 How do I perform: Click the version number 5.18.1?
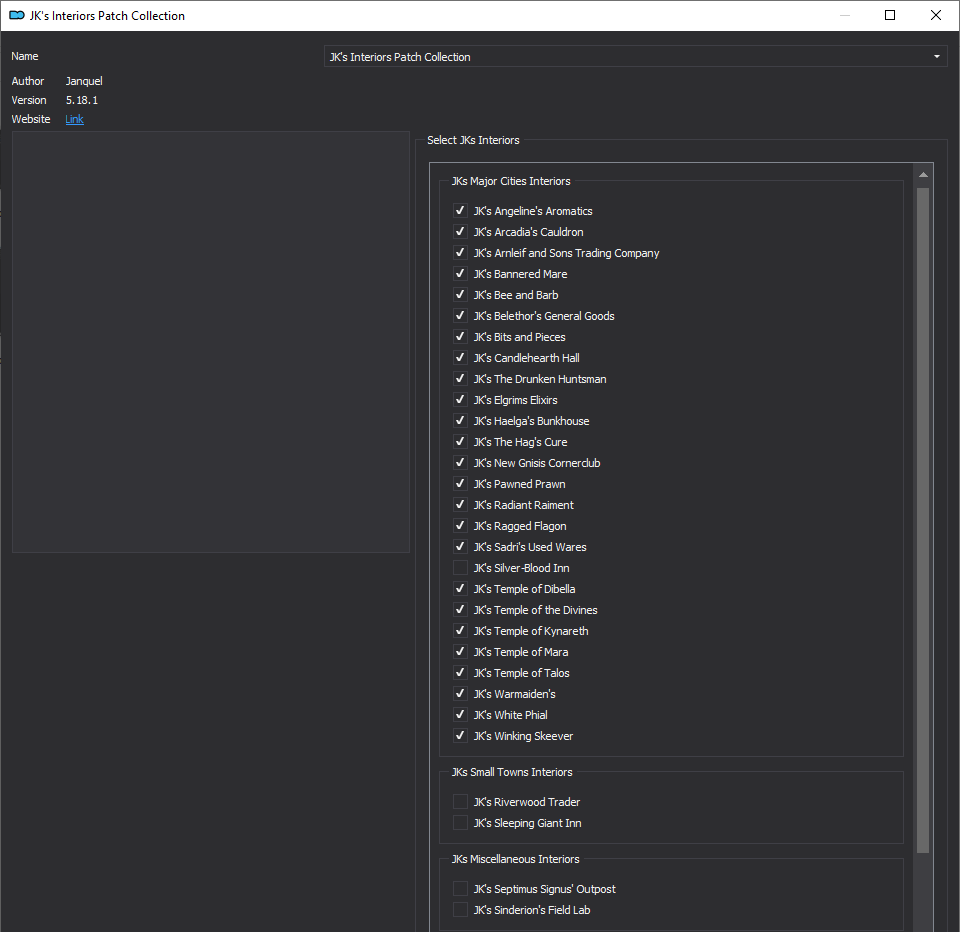pyautogui.click(x=81, y=100)
